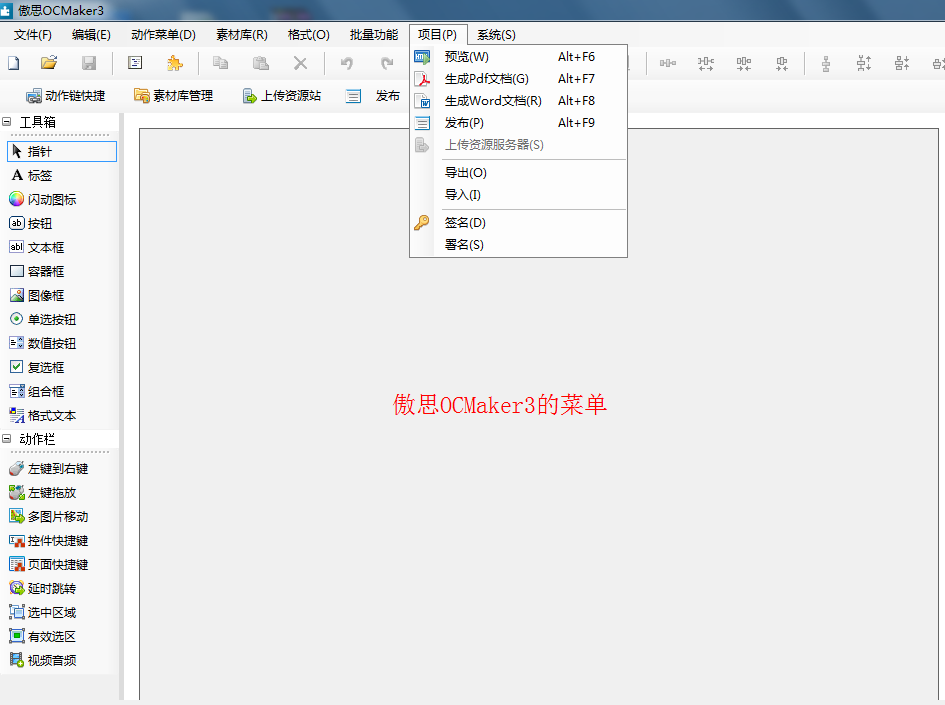Image resolution: width=945 pixels, height=705 pixels.
Task: Open the 批量功能 menu
Action: pyautogui.click(x=374, y=35)
